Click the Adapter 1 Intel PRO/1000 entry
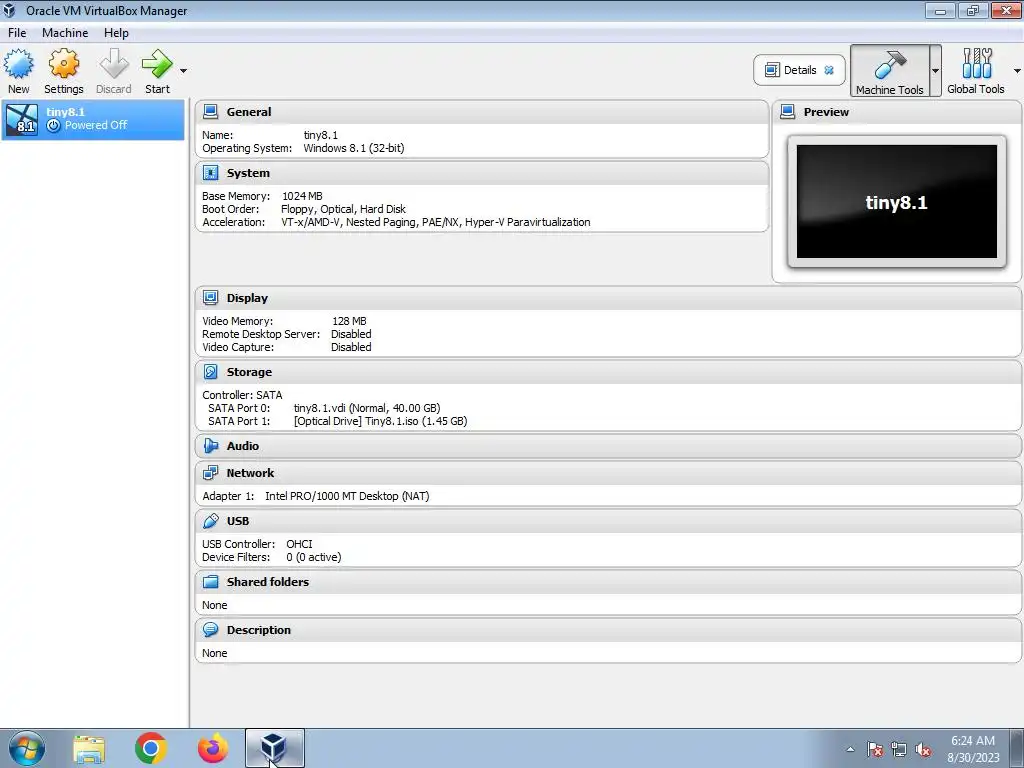Image resolution: width=1024 pixels, height=768 pixels. tap(347, 496)
